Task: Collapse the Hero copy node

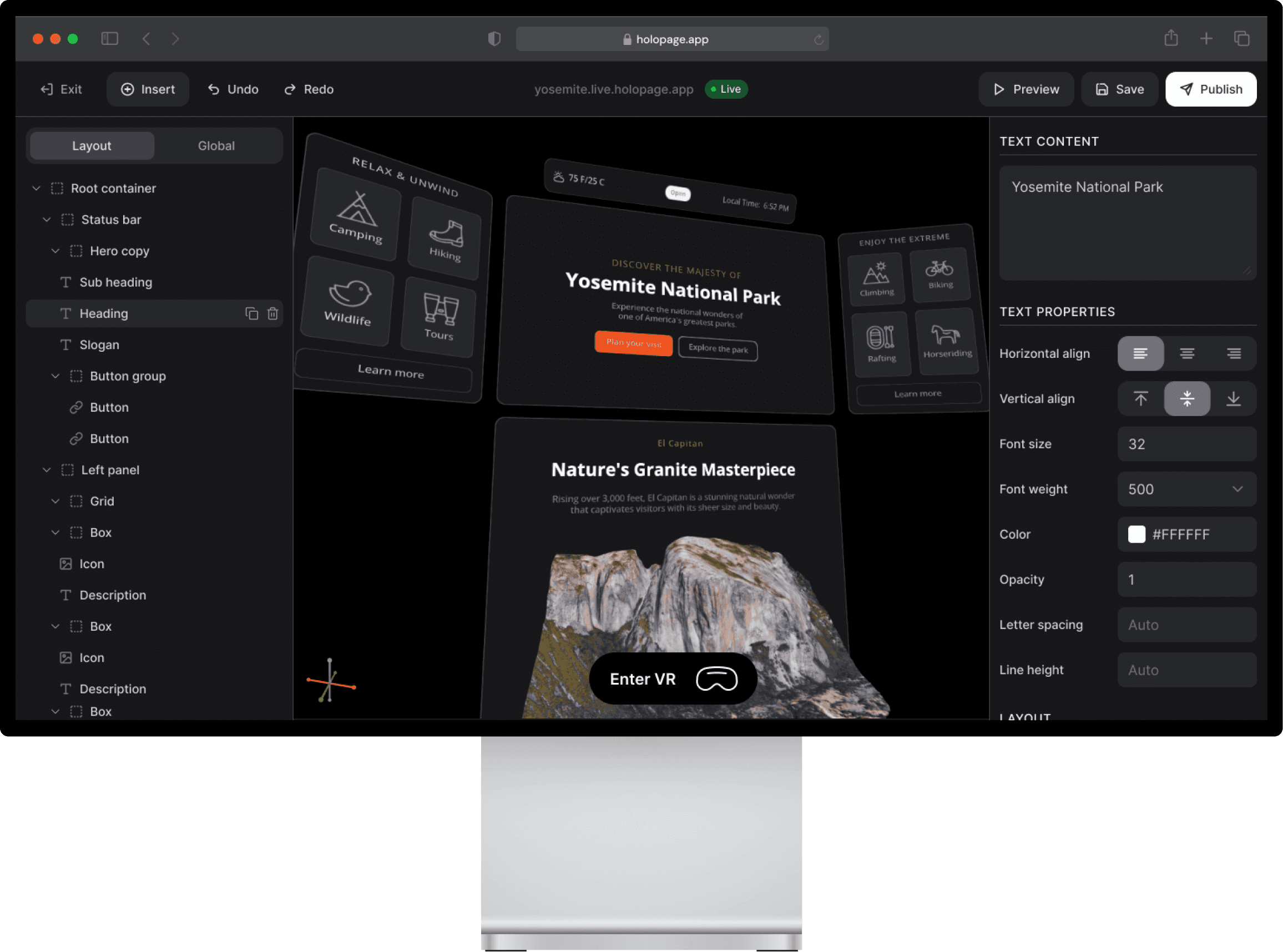Action: [55, 251]
